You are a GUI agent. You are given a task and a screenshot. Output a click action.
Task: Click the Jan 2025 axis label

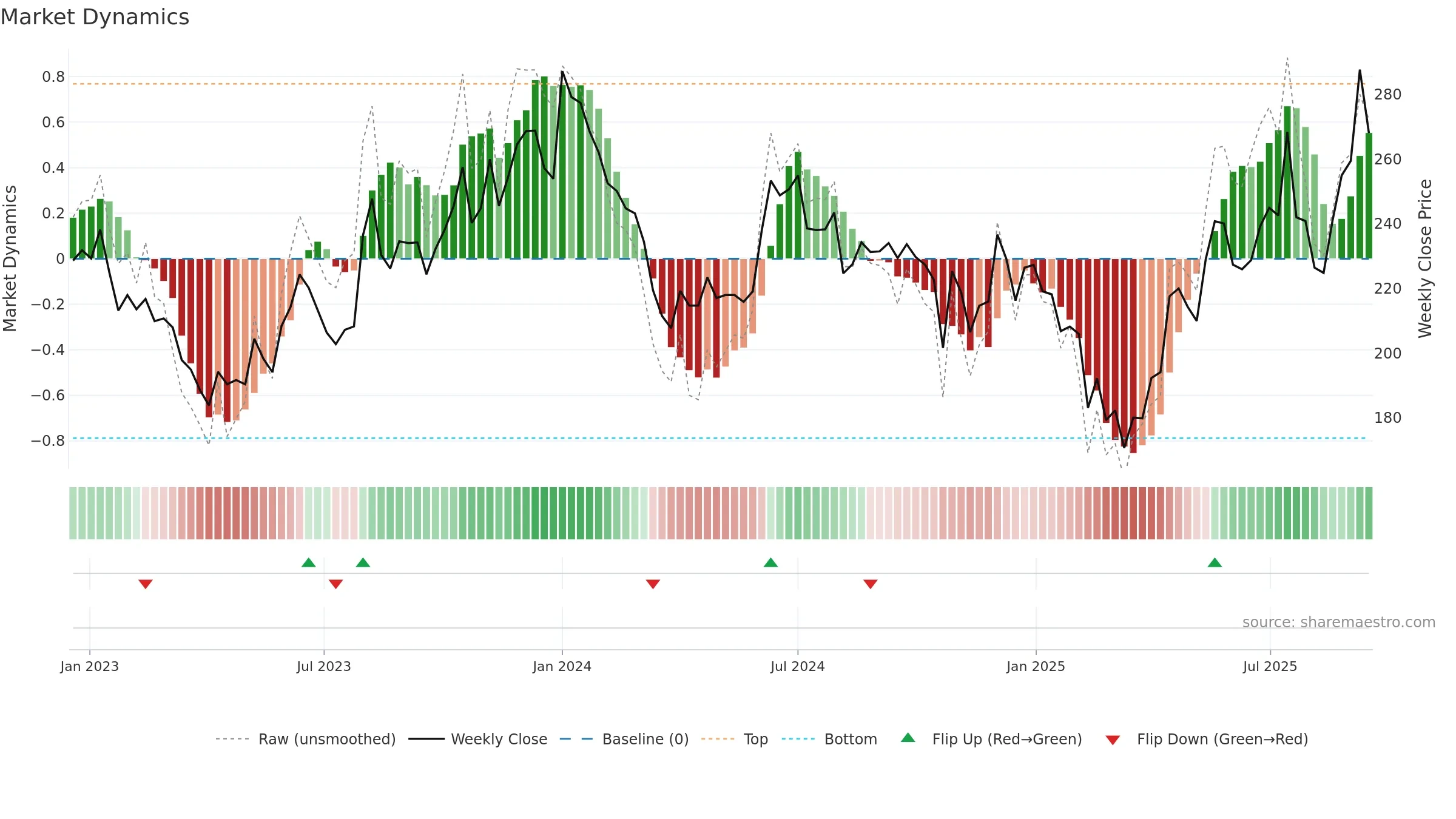pyautogui.click(x=1036, y=666)
